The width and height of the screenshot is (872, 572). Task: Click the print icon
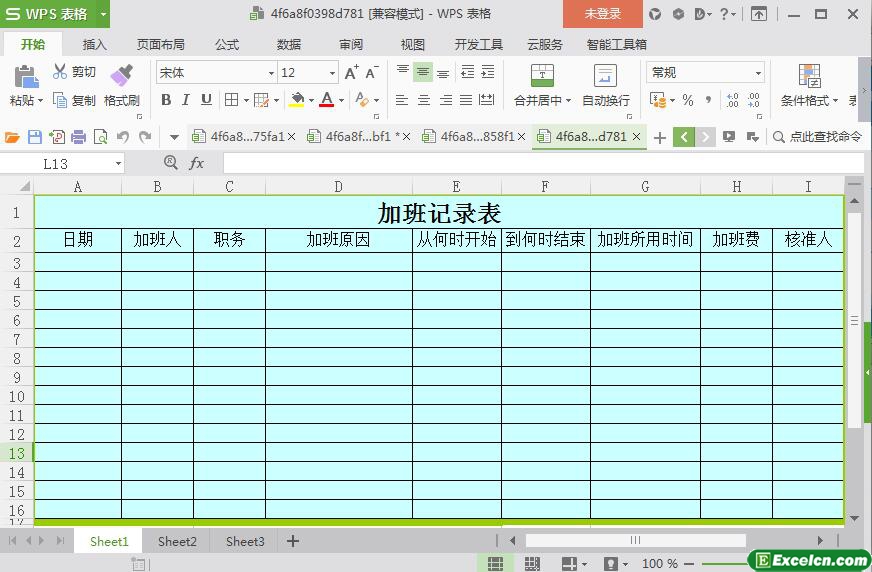tap(78, 137)
